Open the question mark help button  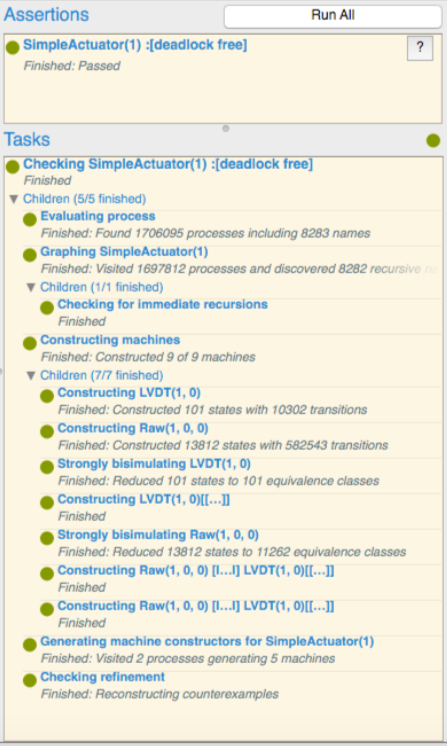click(420, 48)
